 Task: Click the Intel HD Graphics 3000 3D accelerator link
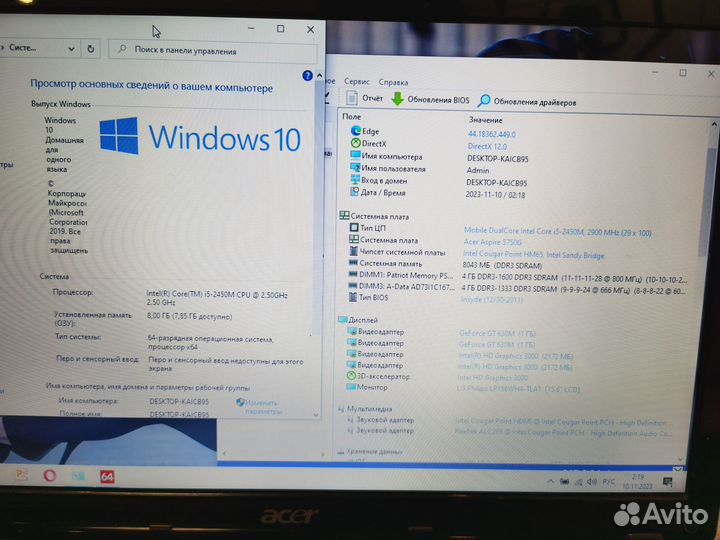click(492, 377)
